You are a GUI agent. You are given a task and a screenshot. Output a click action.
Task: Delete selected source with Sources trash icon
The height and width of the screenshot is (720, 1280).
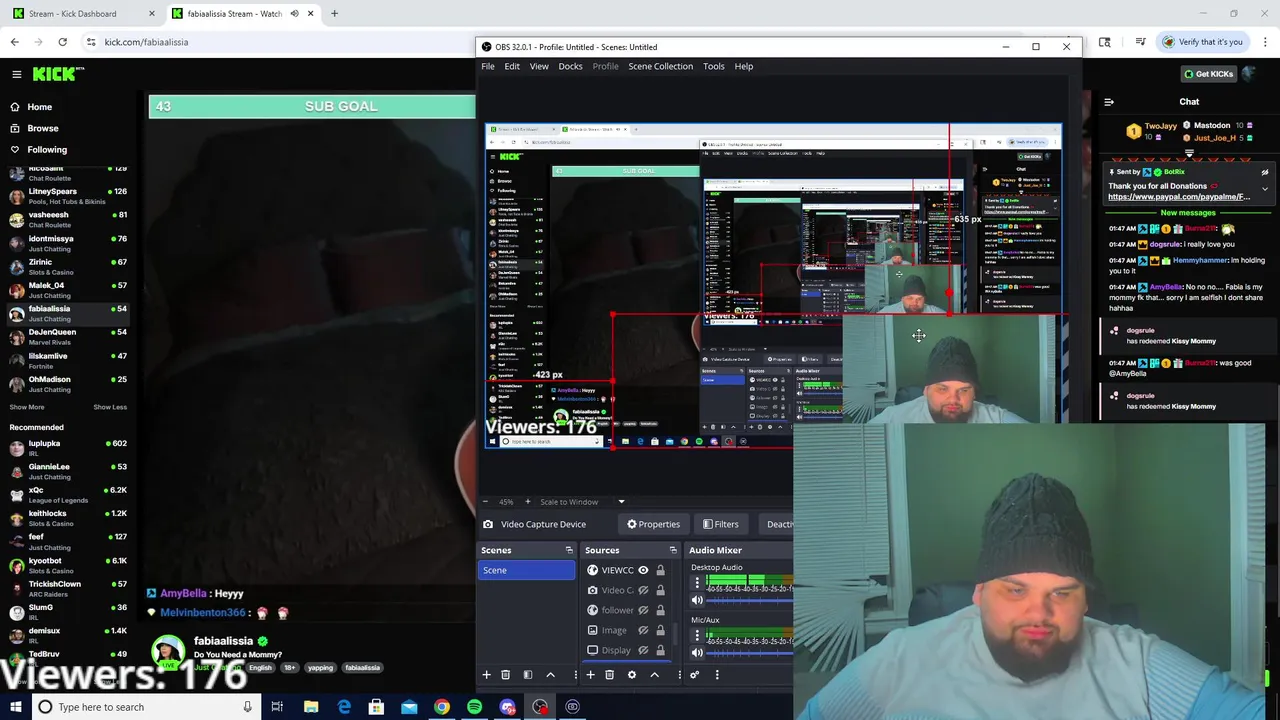[x=609, y=675]
